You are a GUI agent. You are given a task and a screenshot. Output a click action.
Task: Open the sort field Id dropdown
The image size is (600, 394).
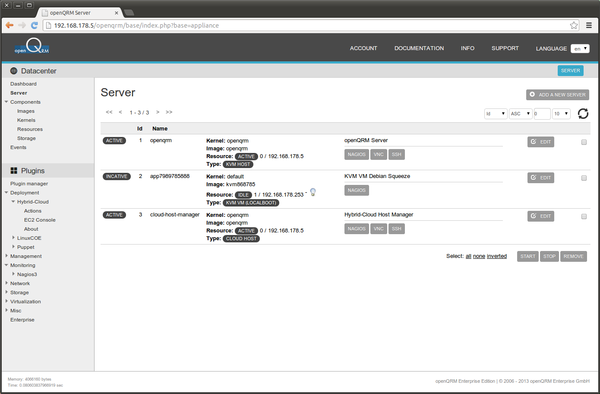pyautogui.click(x=496, y=114)
